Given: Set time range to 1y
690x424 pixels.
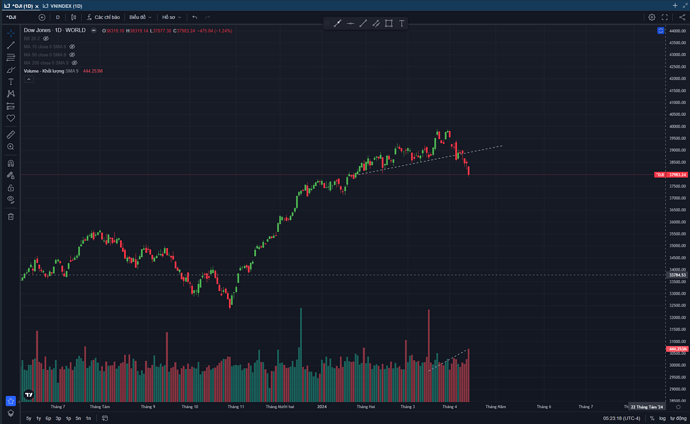Looking at the screenshot, I should pyautogui.click(x=38, y=418).
